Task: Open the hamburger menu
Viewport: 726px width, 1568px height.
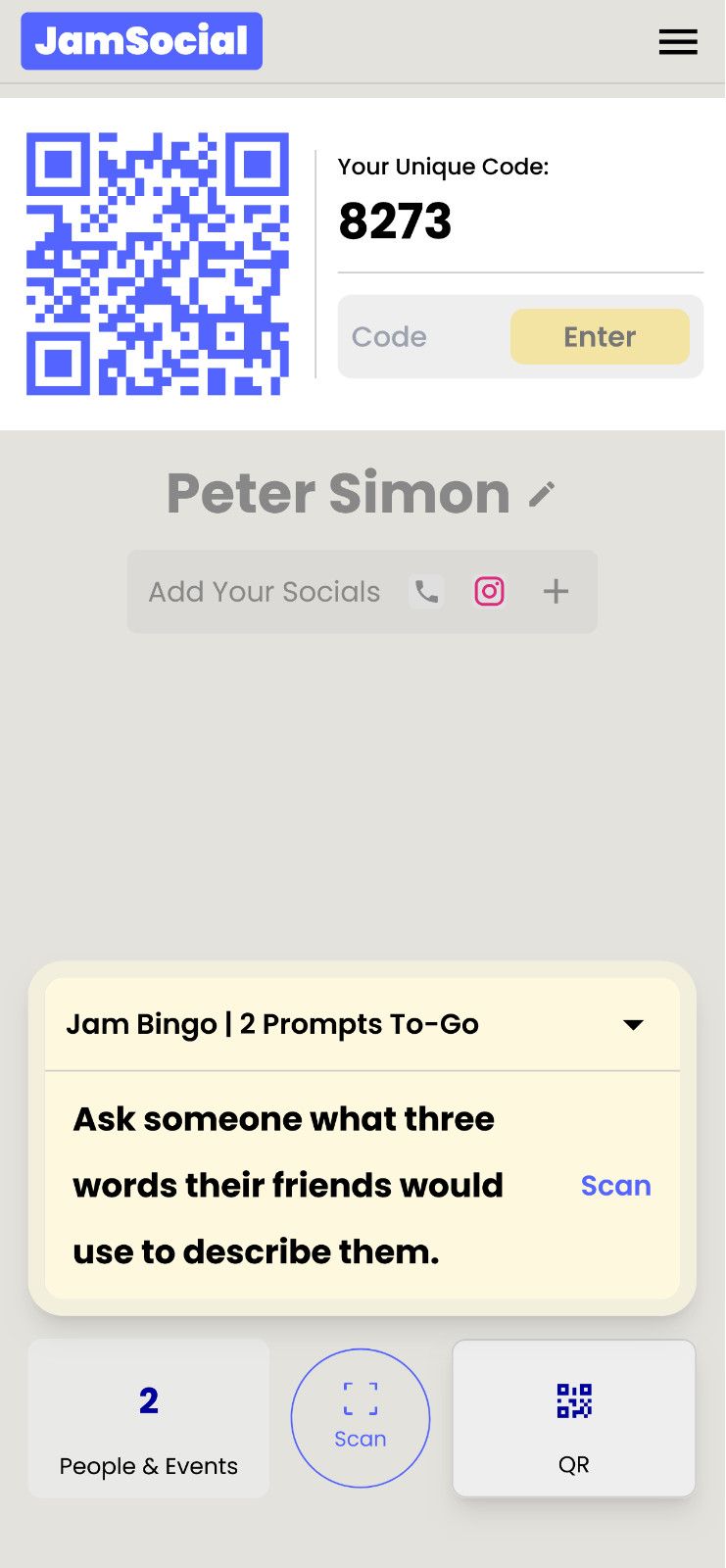Action: [x=678, y=42]
